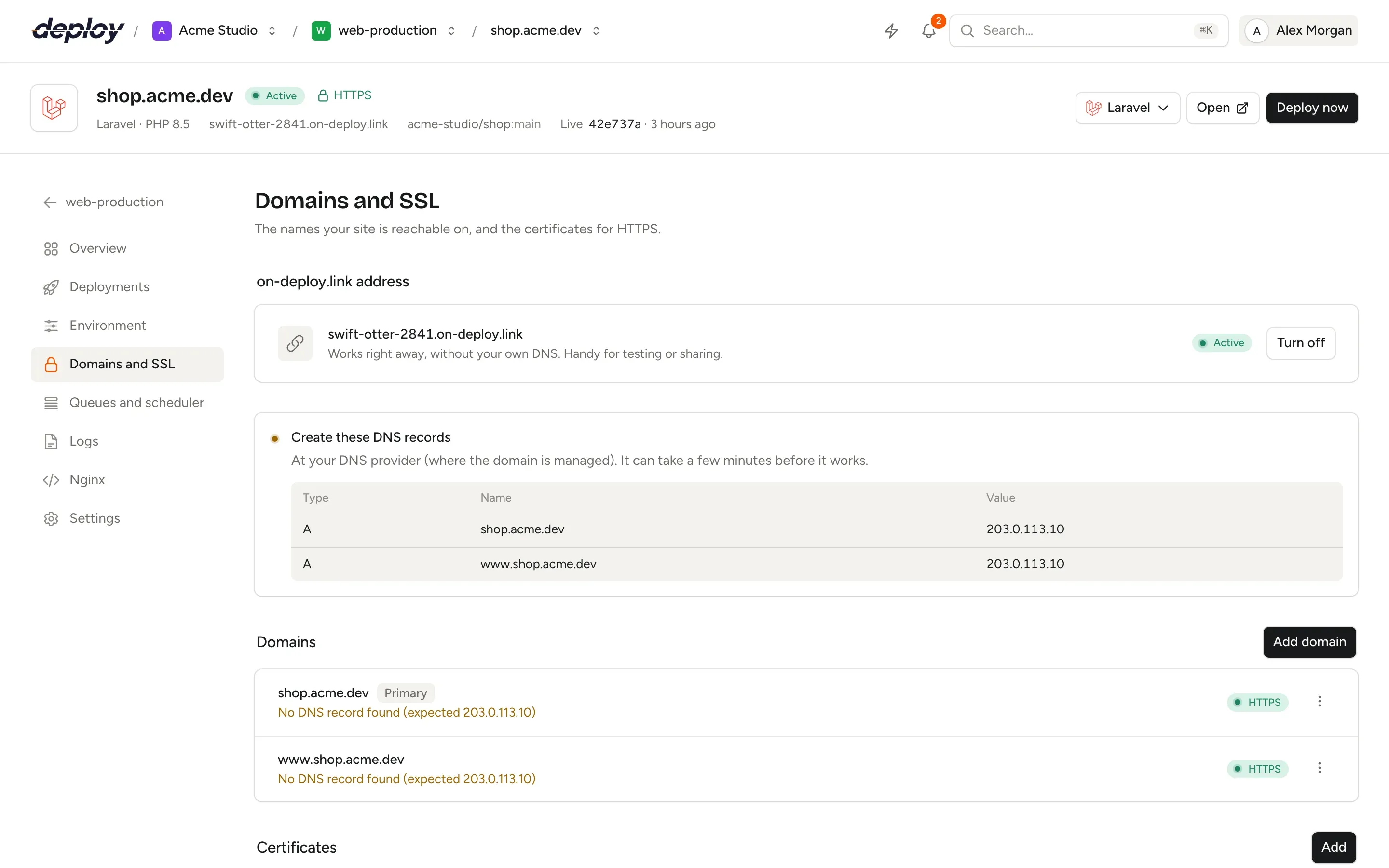Click the purple Acme Studio avatar icon
The image size is (1389, 868).
(162, 30)
